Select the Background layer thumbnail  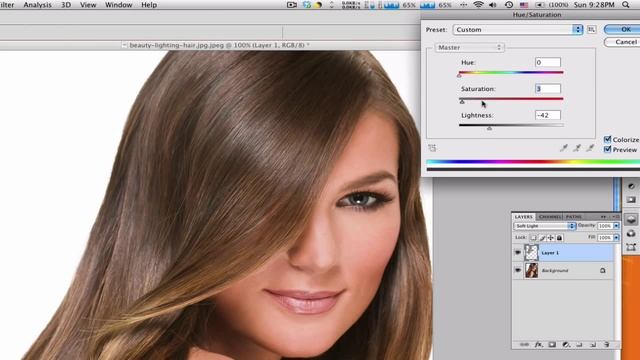point(531,270)
